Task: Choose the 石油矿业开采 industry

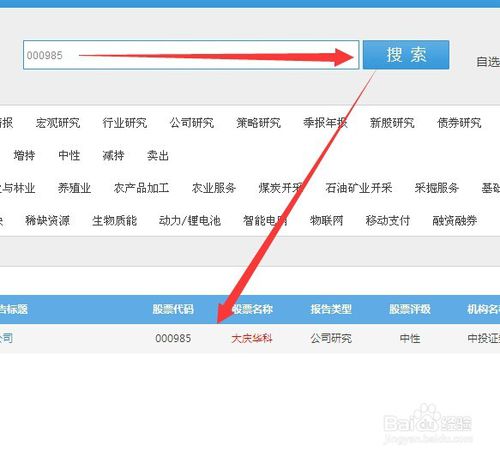Action: (x=359, y=188)
